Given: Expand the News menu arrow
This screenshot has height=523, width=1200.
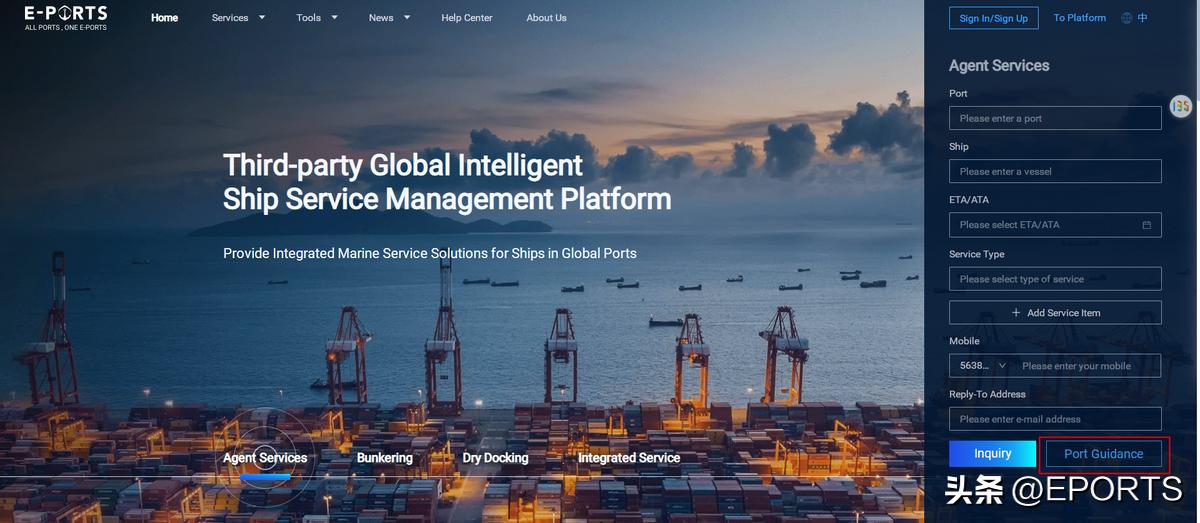Looking at the screenshot, I should (407, 18).
